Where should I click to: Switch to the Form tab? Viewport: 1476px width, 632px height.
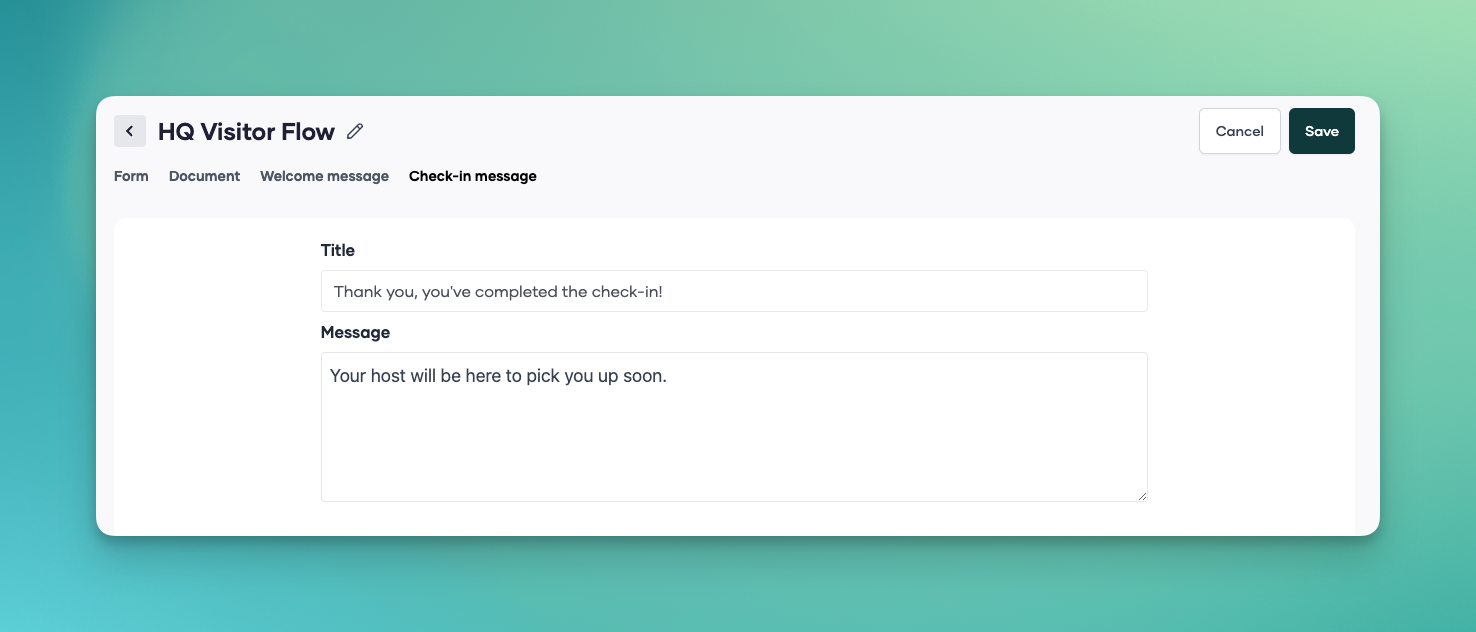coord(131,176)
